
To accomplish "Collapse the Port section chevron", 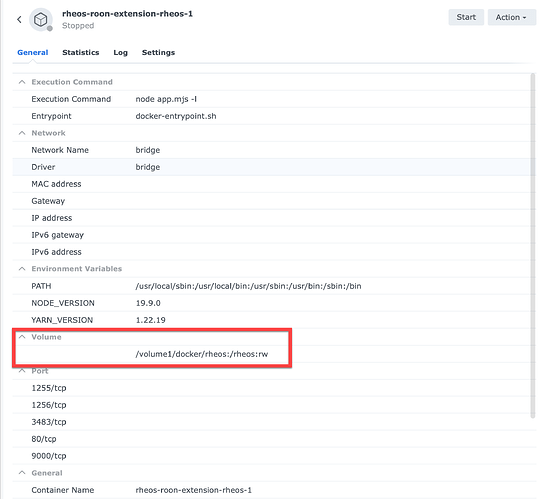I will click(22, 371).
